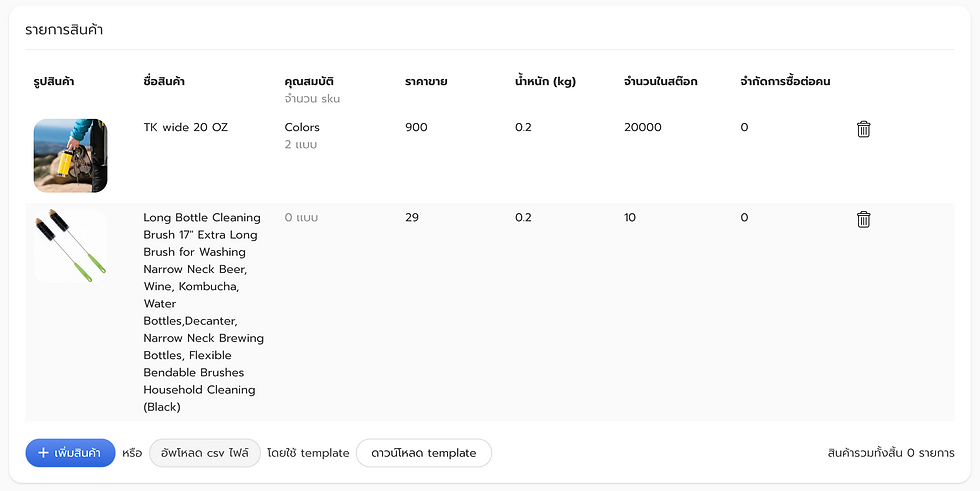Click the price 900 cell
The height and width of the screenshot is (491, 980).
[x=416, y=127]
